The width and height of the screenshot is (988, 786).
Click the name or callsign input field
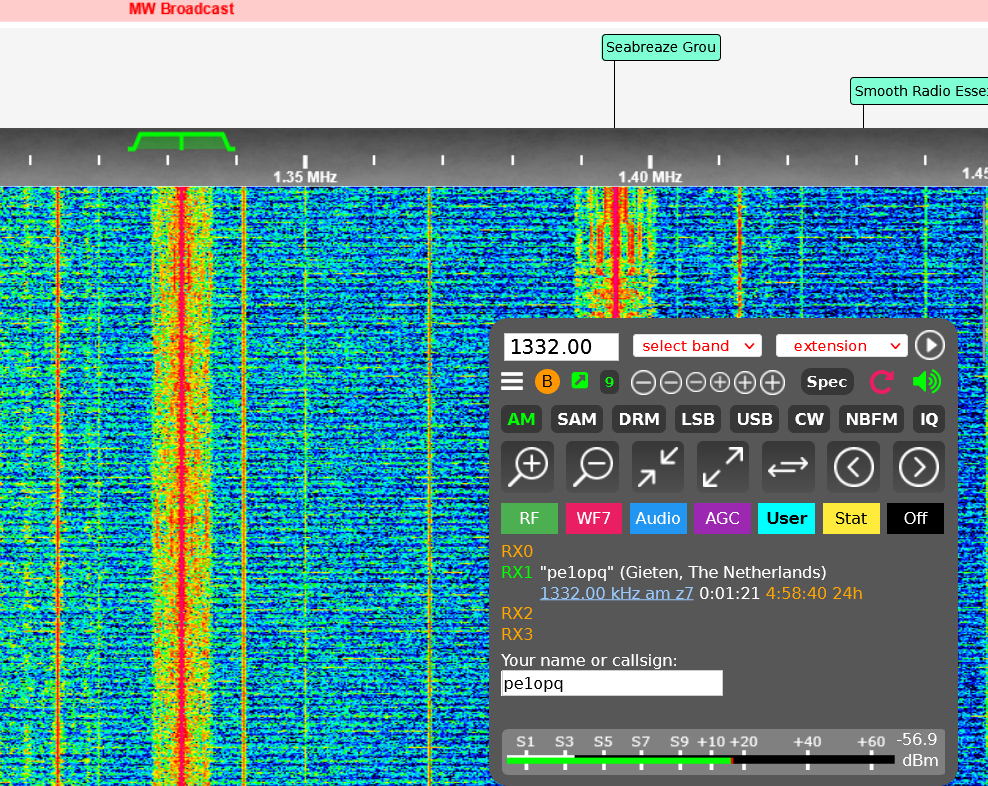coord(611,684)
